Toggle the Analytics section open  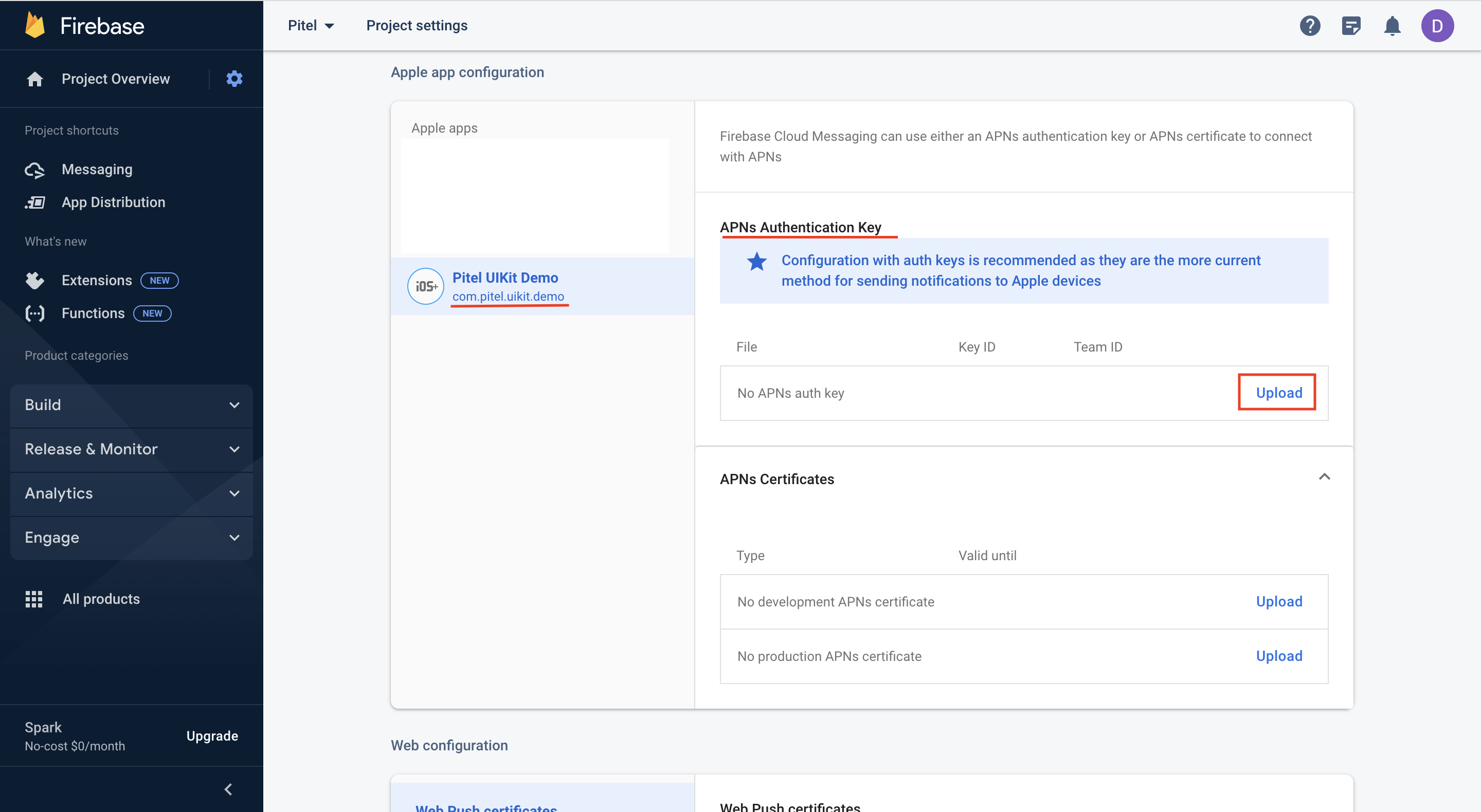pyautogui.click(x=131, y=492)
